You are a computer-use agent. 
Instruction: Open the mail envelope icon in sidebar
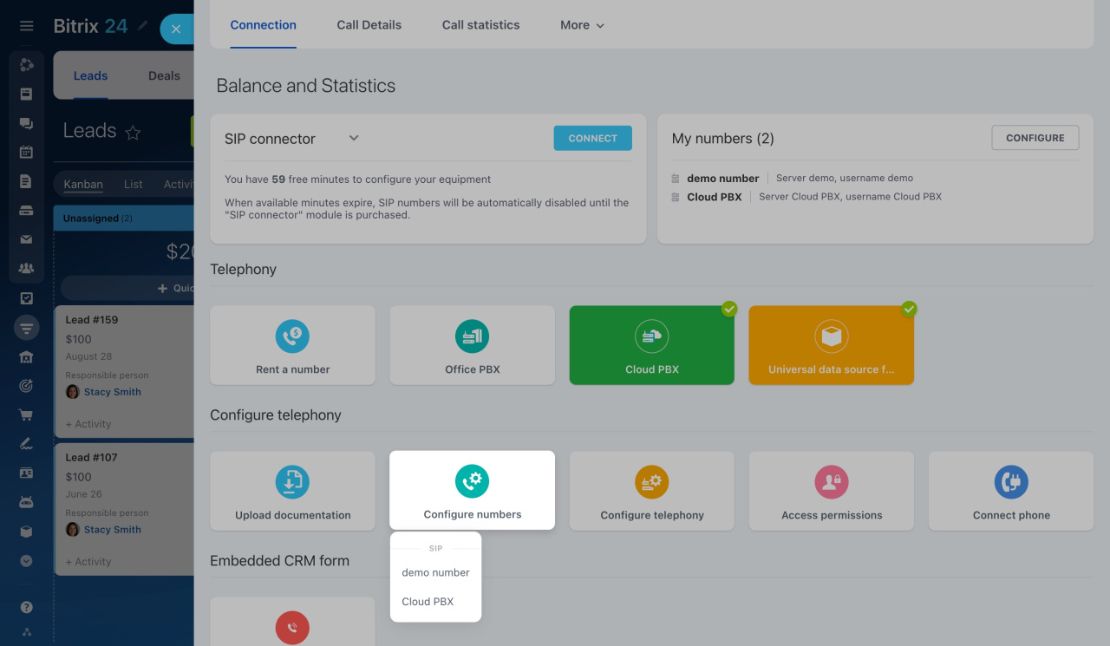click(x=26, y=239)
